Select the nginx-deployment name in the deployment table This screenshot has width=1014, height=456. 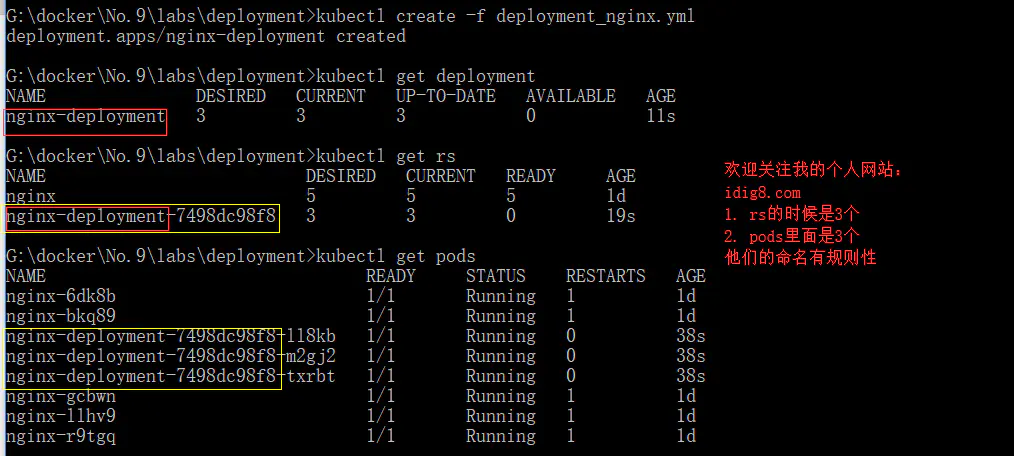point(86,117)
